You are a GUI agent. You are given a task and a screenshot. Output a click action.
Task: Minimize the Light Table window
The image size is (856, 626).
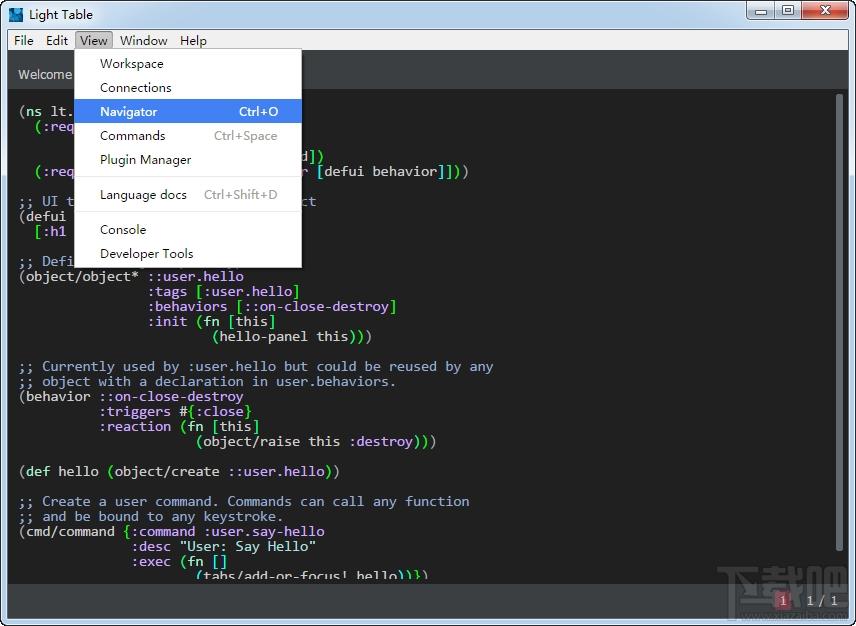[x=761, y=10]
